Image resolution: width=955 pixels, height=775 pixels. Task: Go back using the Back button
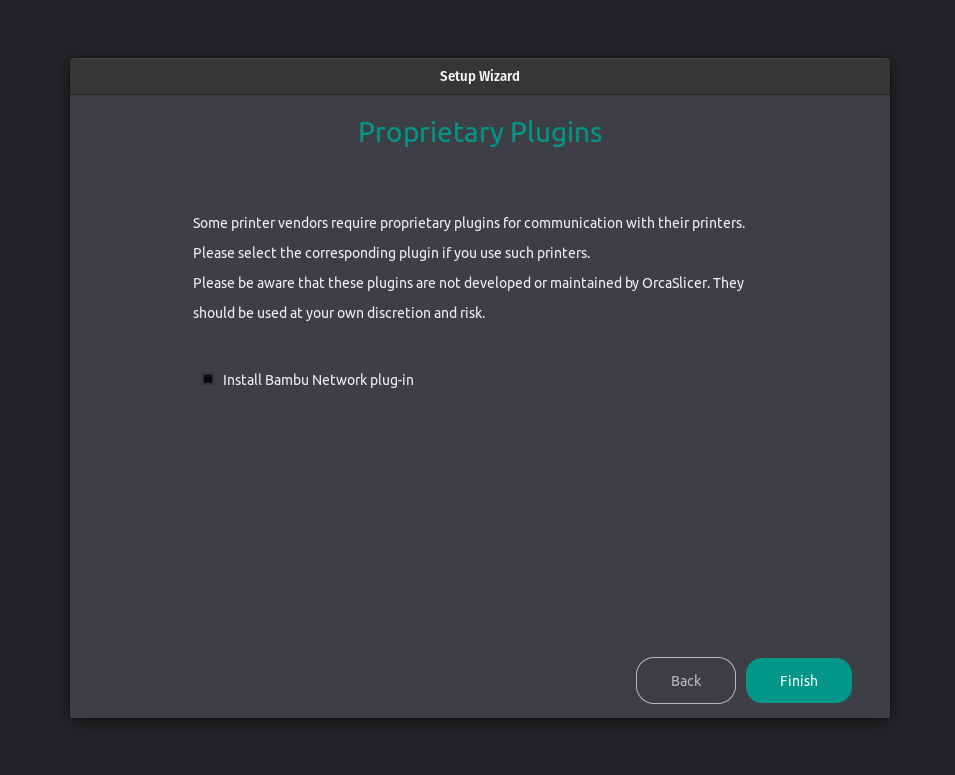pyautogui.click(x=685, y=680)
